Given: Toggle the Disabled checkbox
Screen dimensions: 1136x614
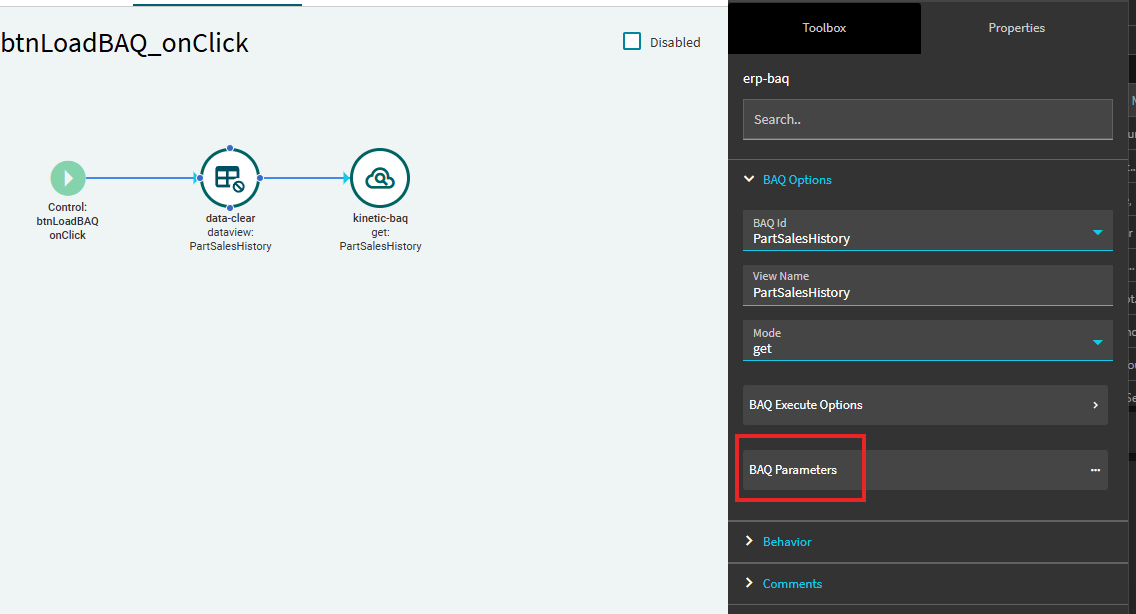Looking at the screenshot, I should pos(632,41).
